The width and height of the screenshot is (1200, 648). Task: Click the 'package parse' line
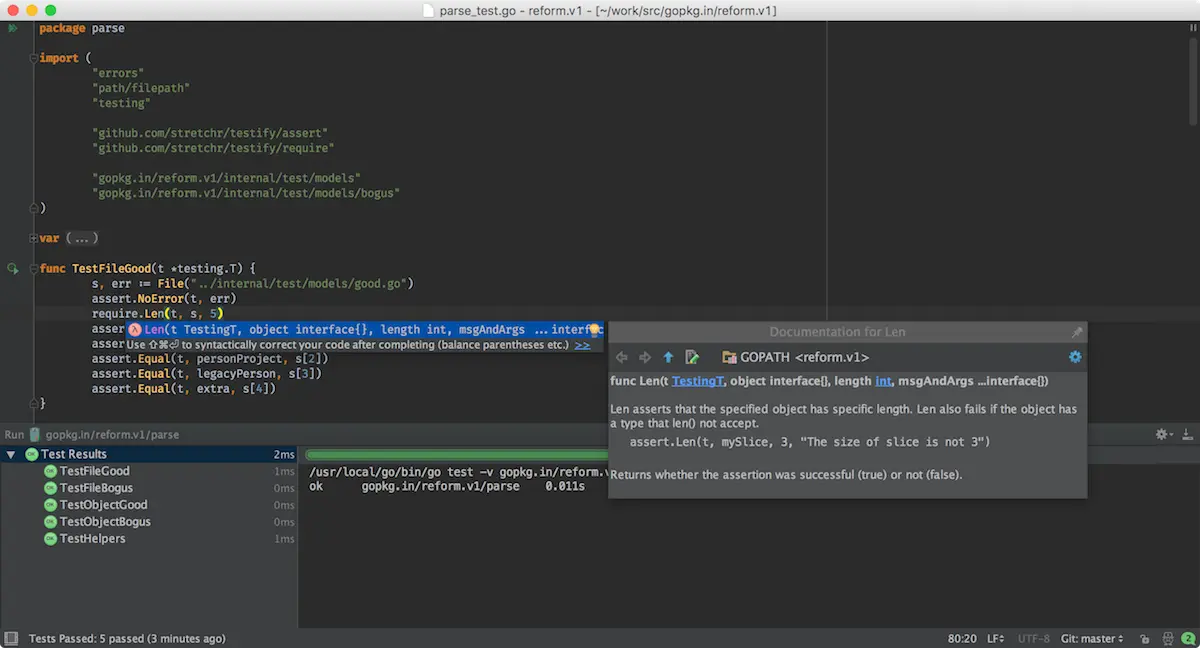point(82,28)
